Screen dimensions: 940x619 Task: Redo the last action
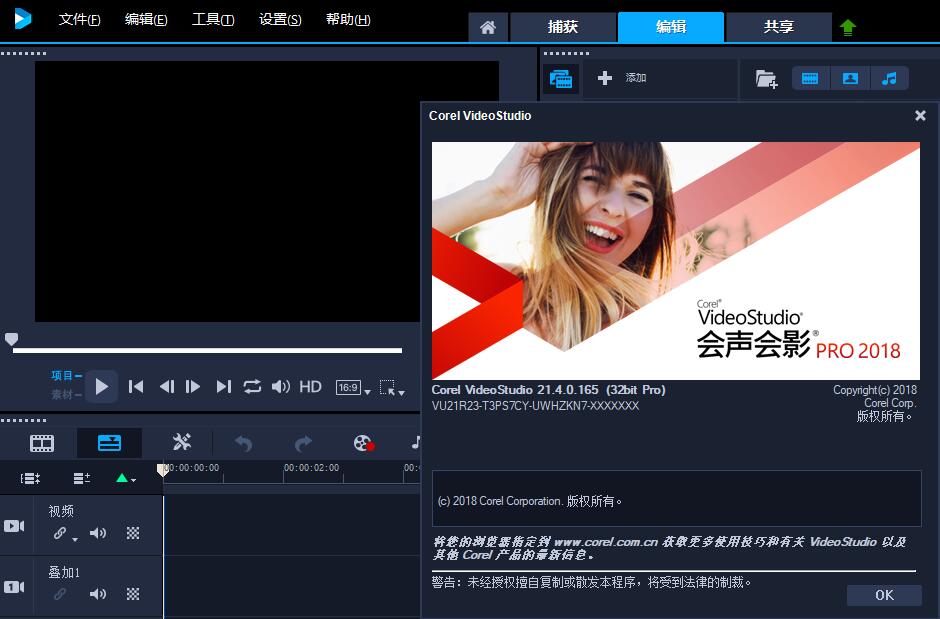point(304,443)
